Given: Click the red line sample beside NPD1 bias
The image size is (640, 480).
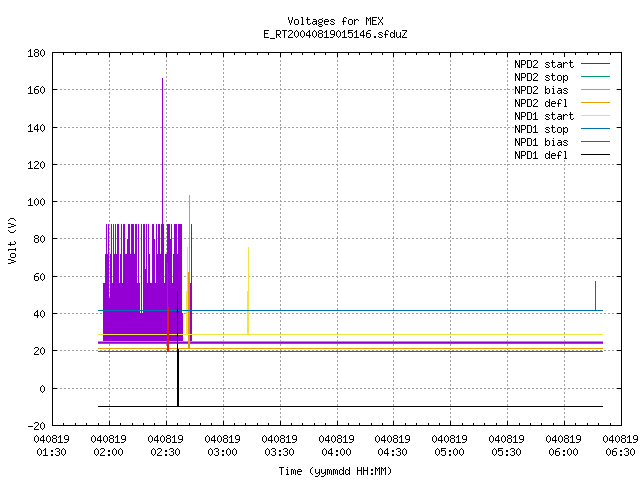Looking at the screenshot, I should coord(596,142).
